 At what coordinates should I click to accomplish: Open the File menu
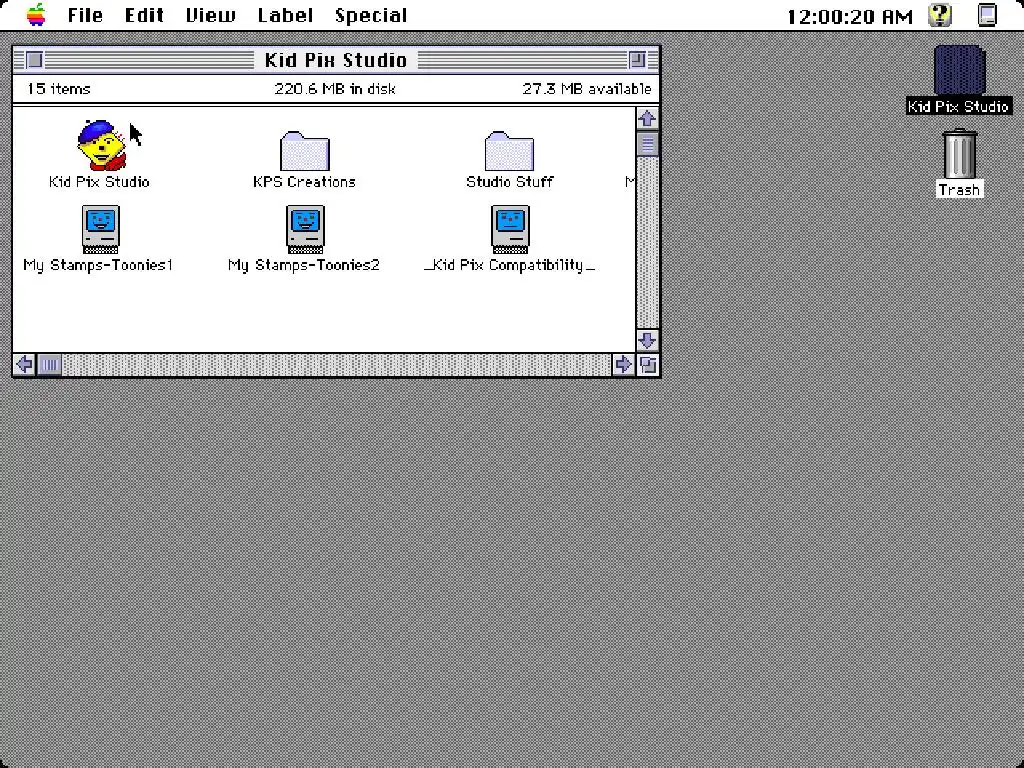[x=86, y=15]
